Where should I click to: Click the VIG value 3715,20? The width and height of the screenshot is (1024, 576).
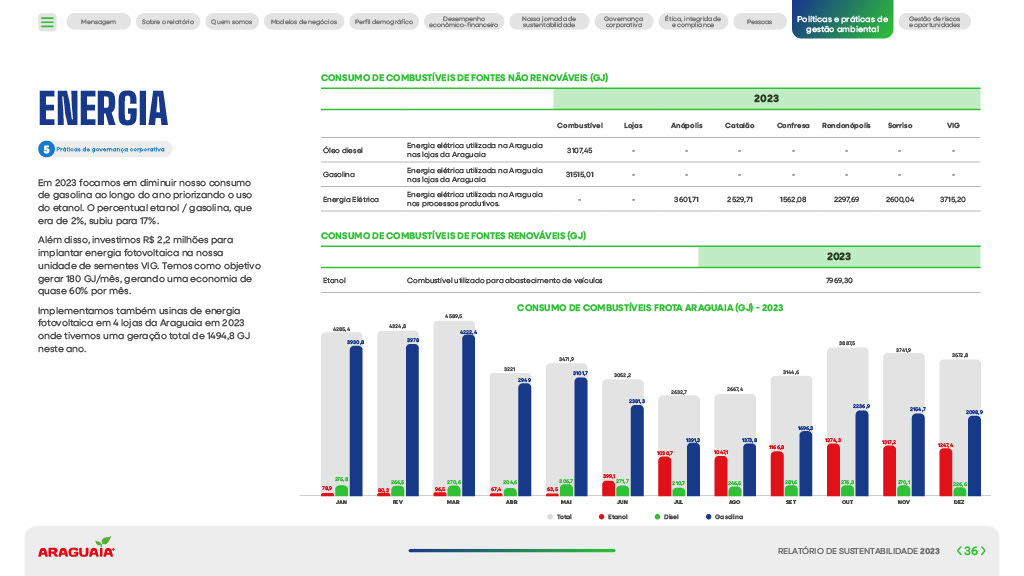[953, 199]
